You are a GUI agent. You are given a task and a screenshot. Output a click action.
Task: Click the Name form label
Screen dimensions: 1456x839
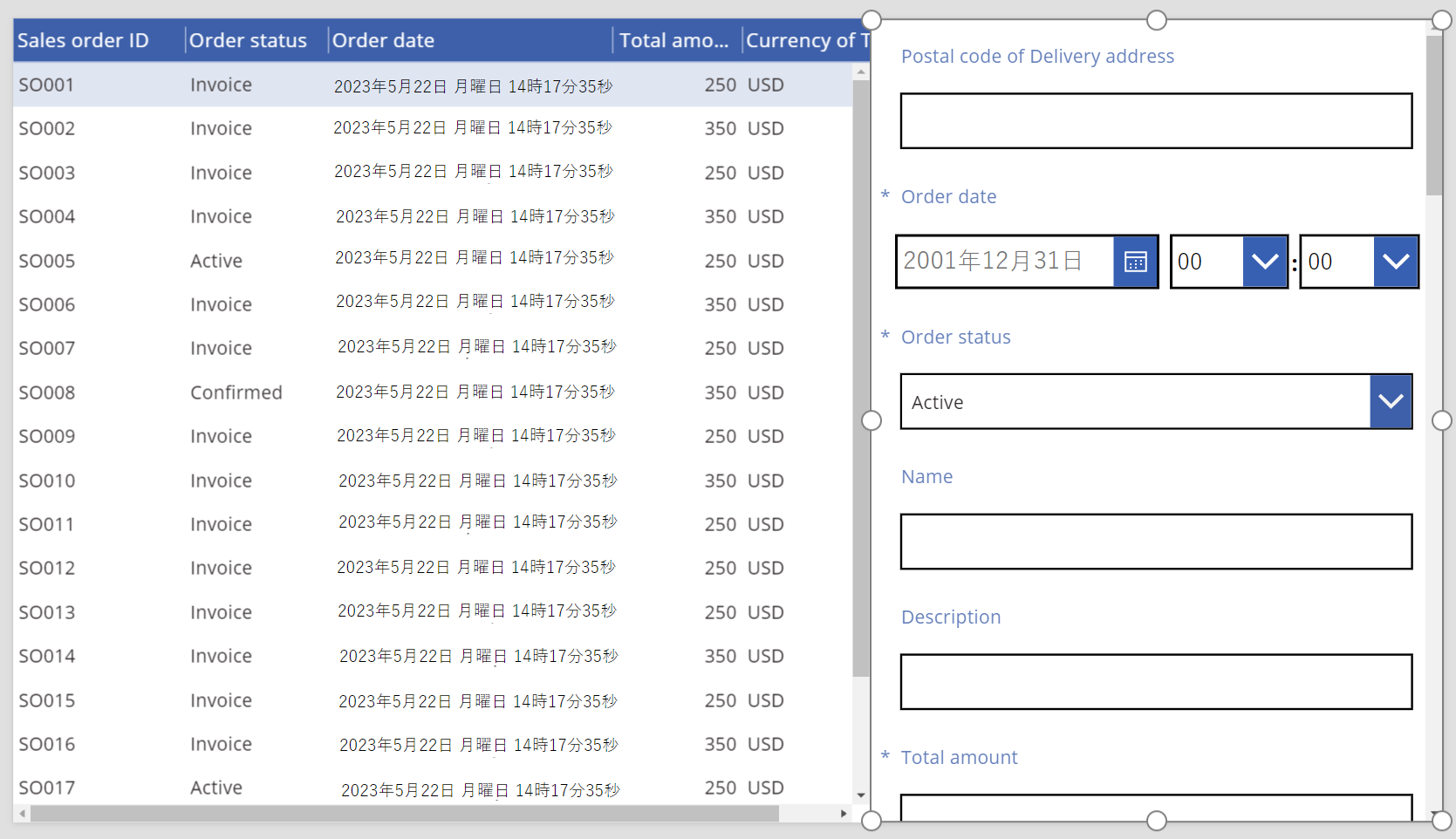[927, 476]
